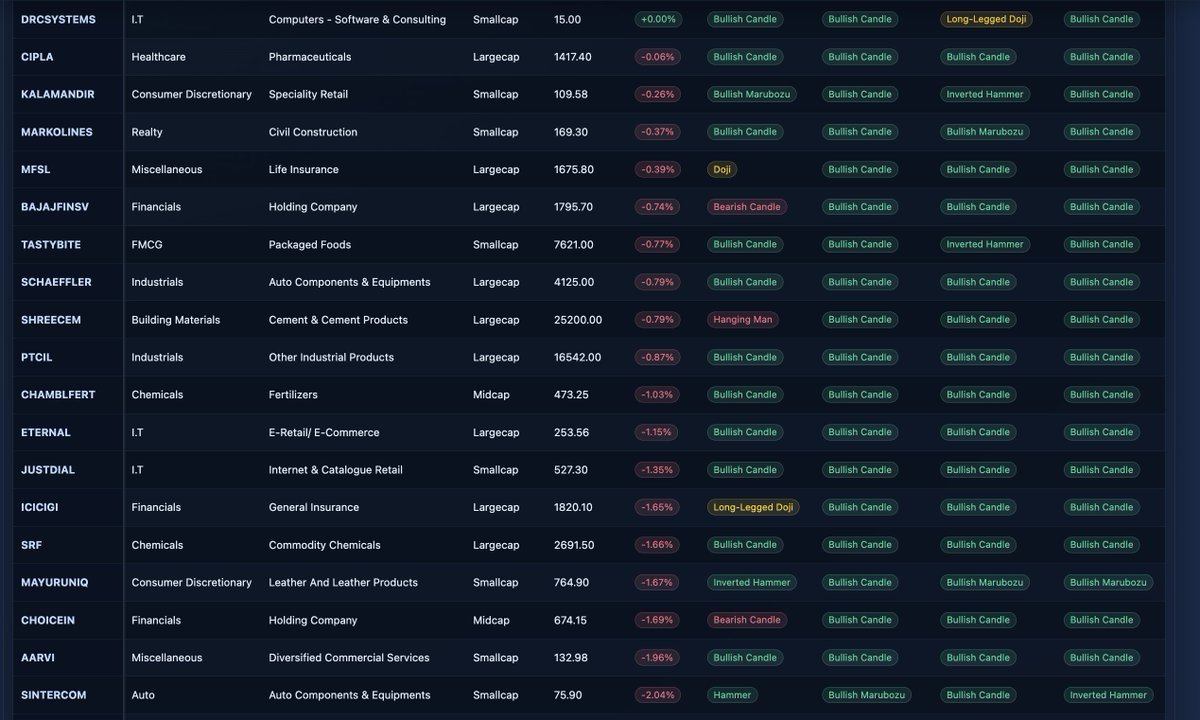Open the CIPLA stock symbol
This screenshot has height=720, width=1200.
37,57
